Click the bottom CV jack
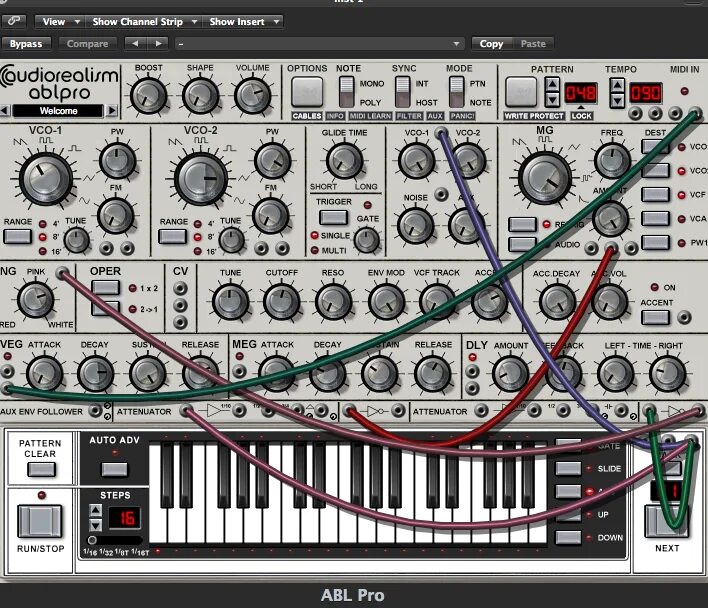This screenshot has width=708, height=608. point(180,322)
